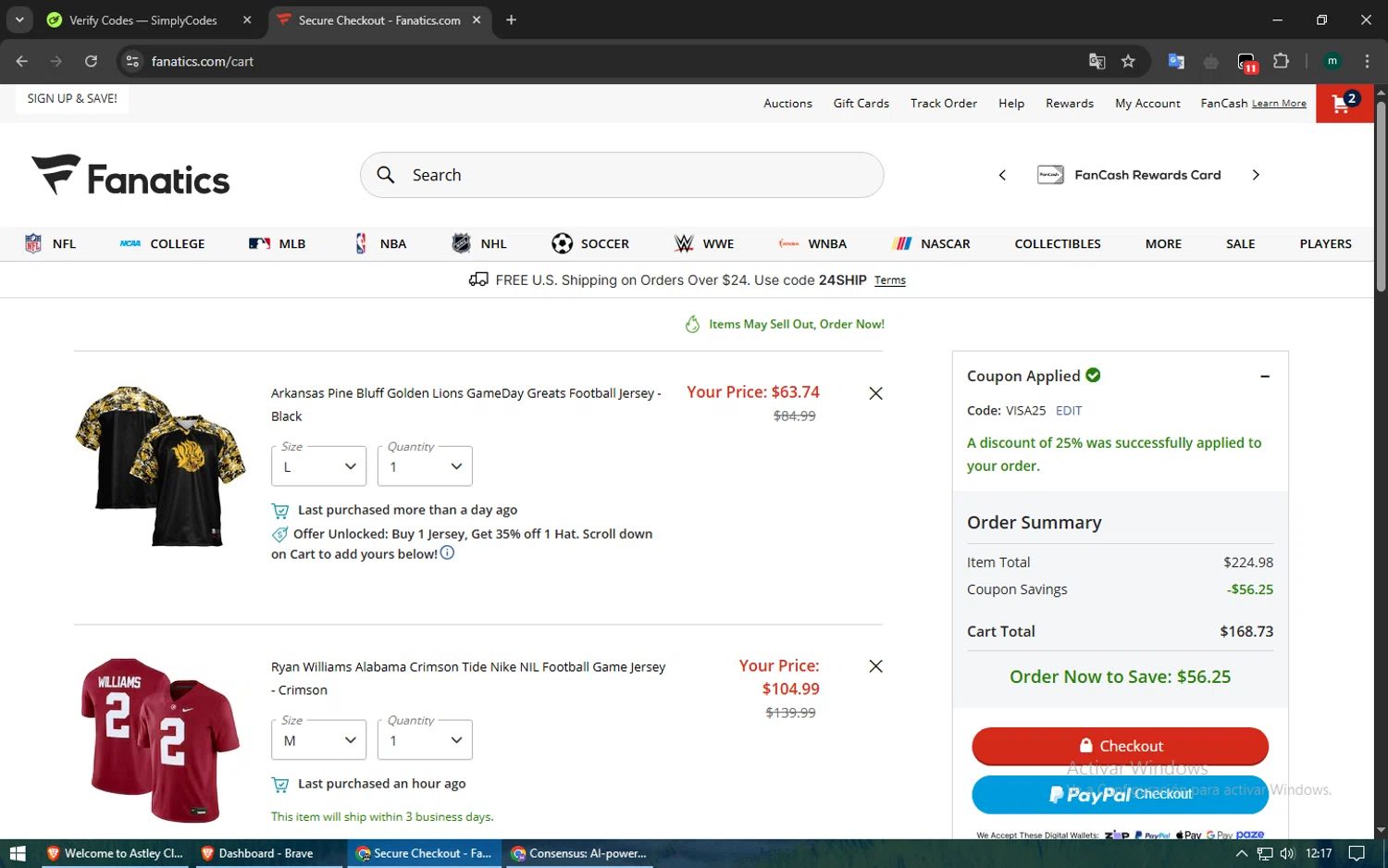This screenshot has width=1388, height=868.
Task: Open NBA category menu
Action: click(x=380, y=243)
